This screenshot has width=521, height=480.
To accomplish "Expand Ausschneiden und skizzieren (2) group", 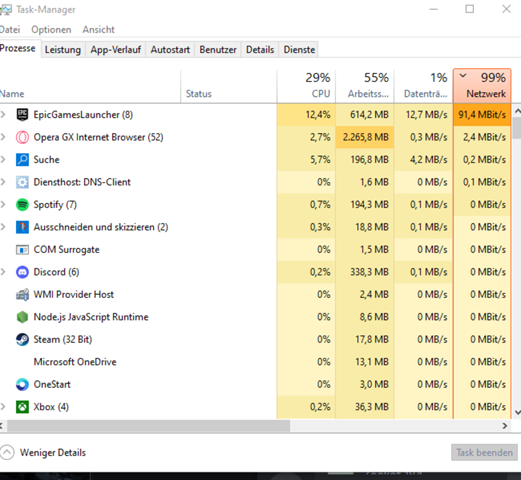I will point(3,227).
